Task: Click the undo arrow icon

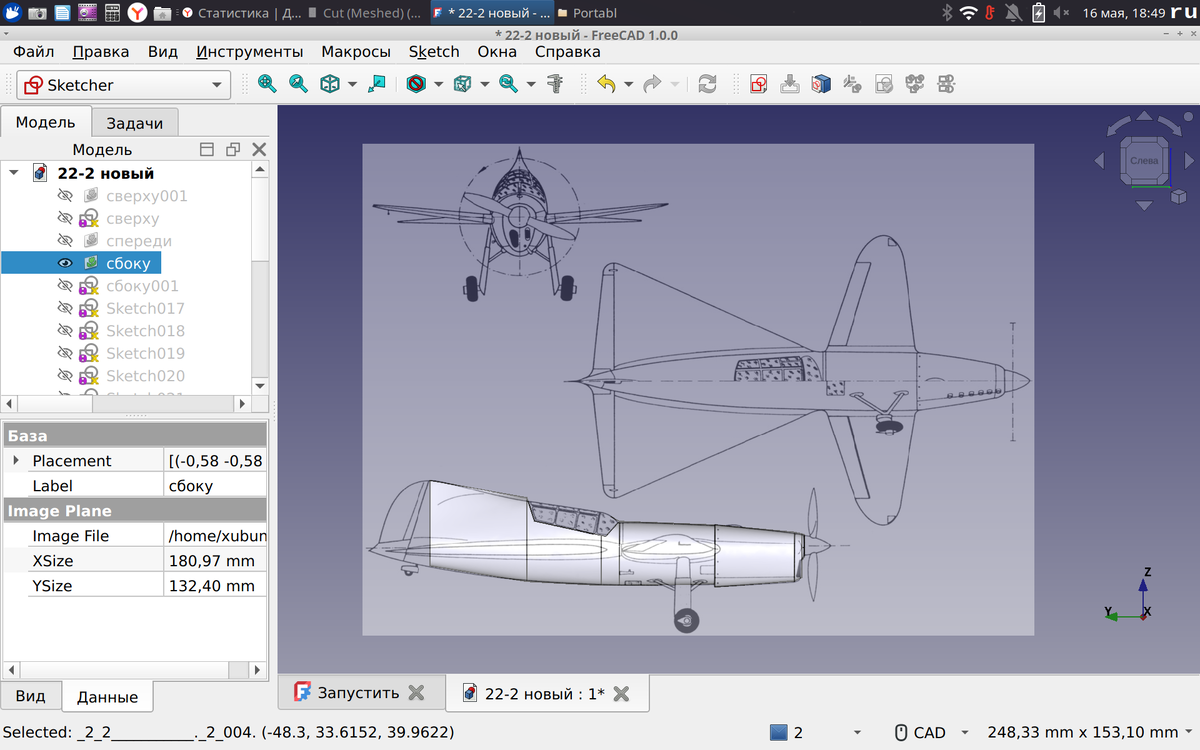Action: 606,85
